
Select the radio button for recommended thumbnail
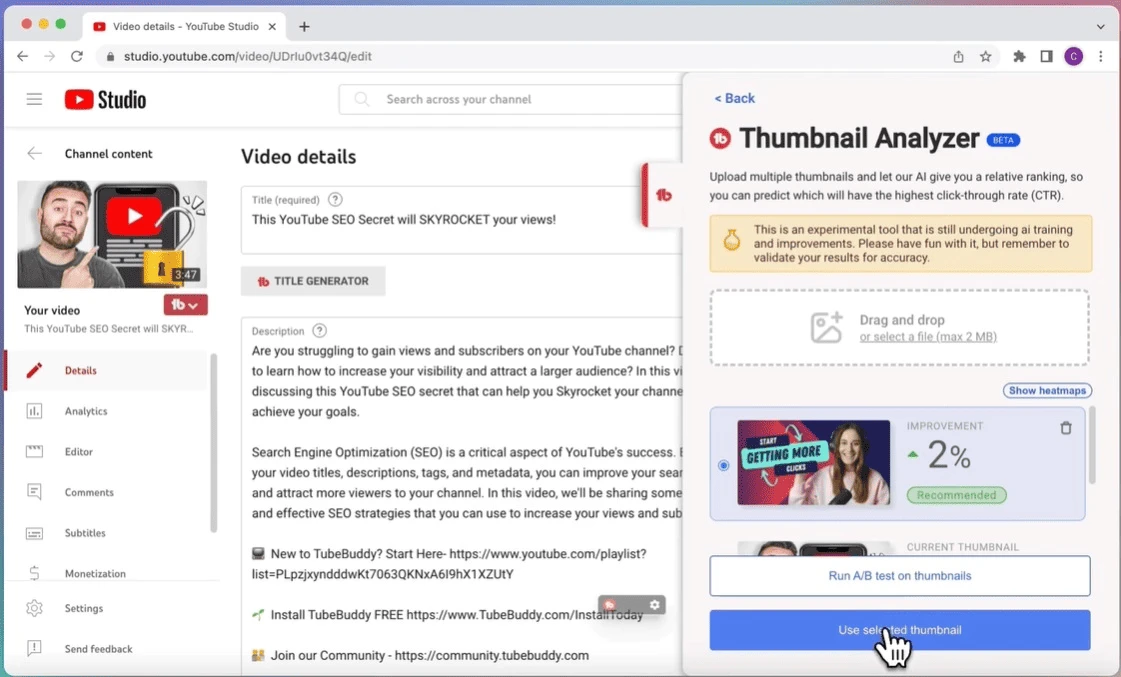[x=724, y=465]
